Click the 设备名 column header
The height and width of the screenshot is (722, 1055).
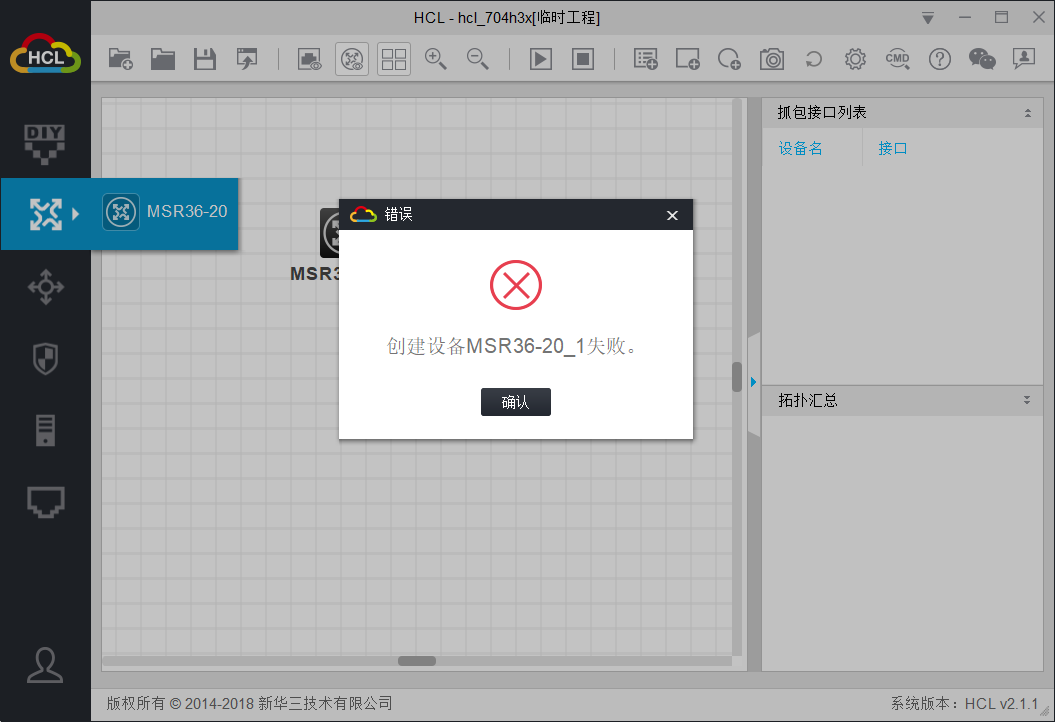click(801, 149)
